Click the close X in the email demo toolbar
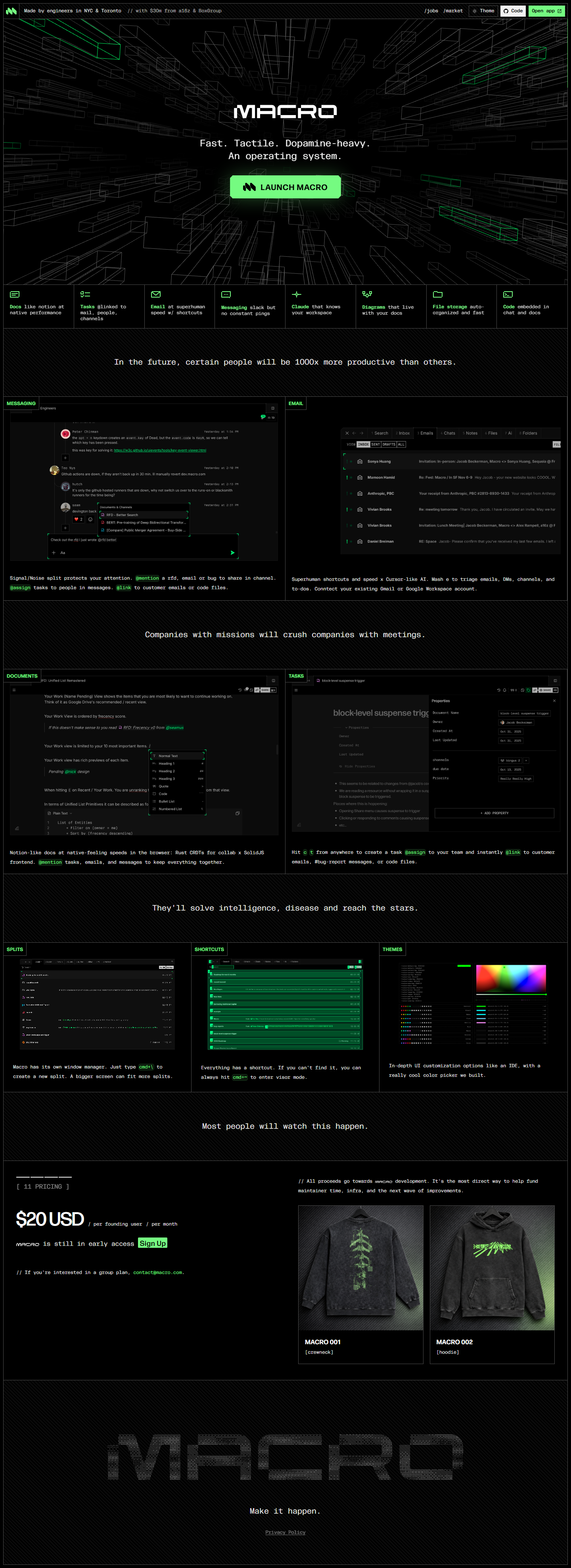The height and width of the screenshot is (1568, 571). pos(347,433)
